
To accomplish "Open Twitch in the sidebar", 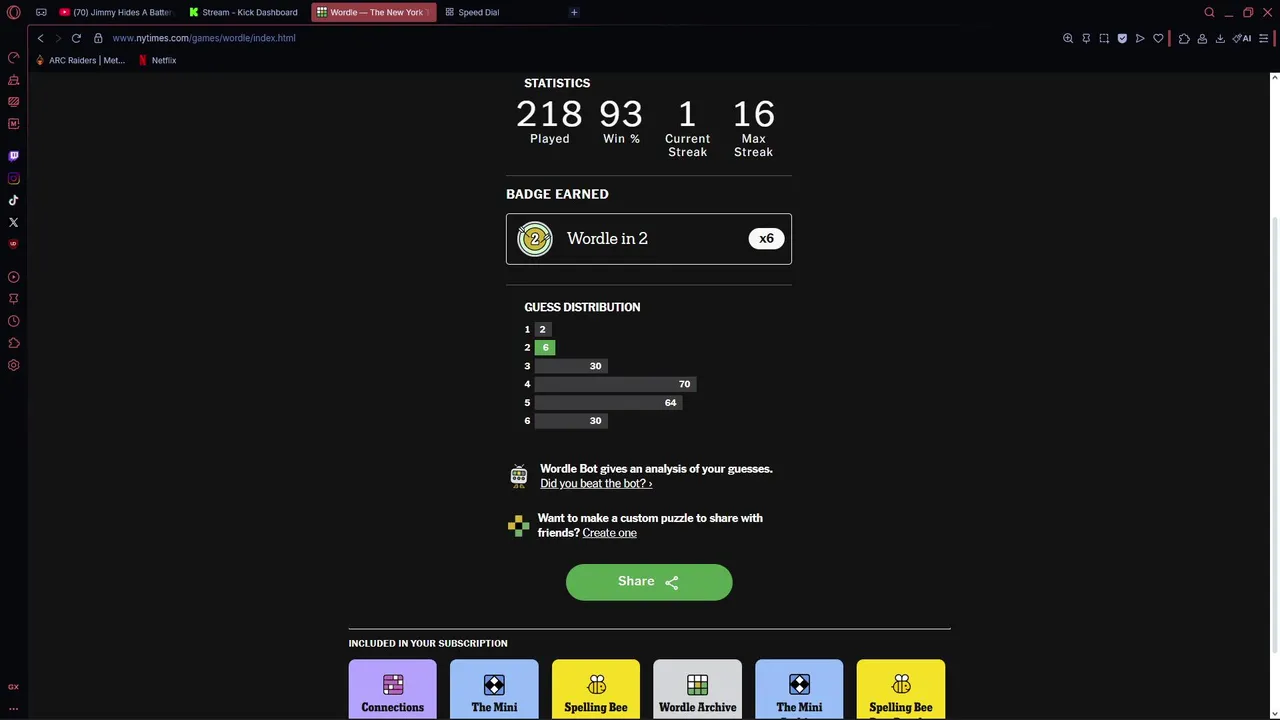I will 14,156.
